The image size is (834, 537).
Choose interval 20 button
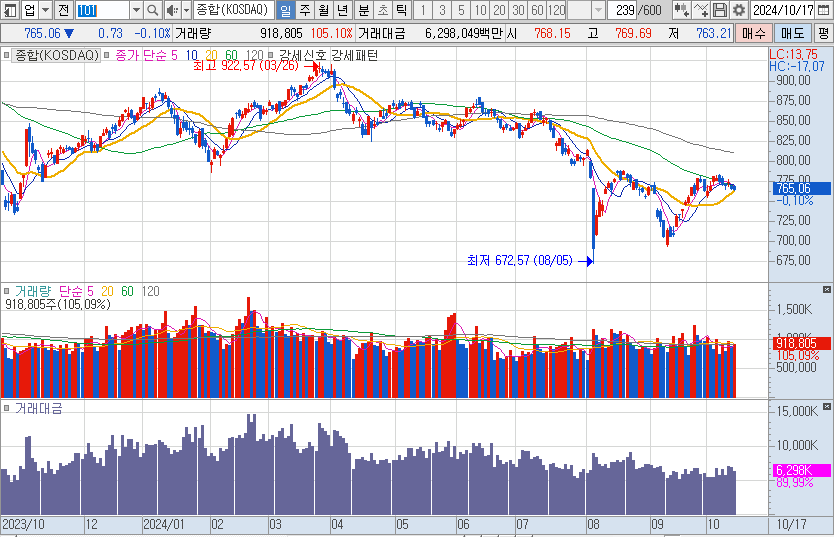499,10
